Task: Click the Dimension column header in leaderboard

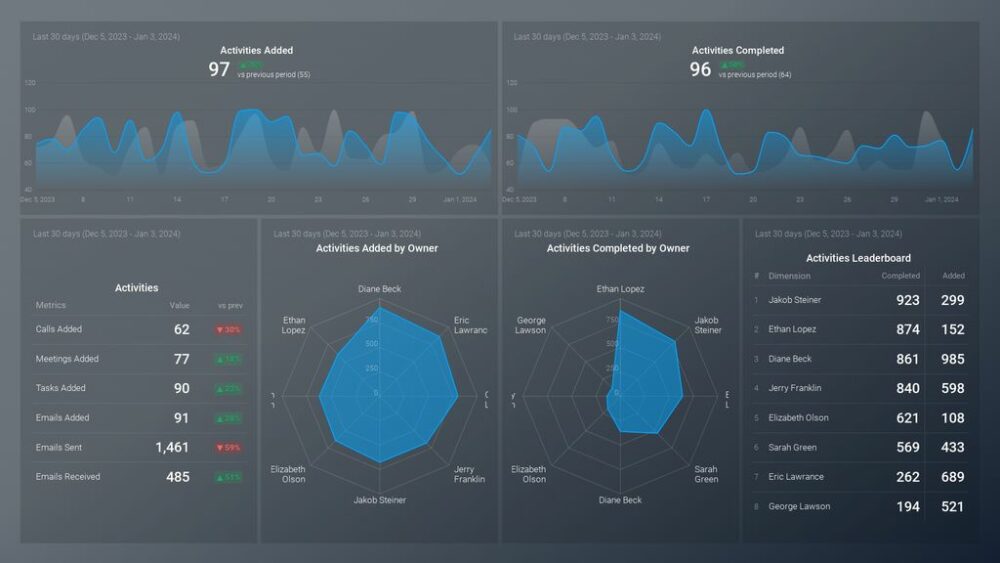Action: pyautogui.click(x=790, y=276)
